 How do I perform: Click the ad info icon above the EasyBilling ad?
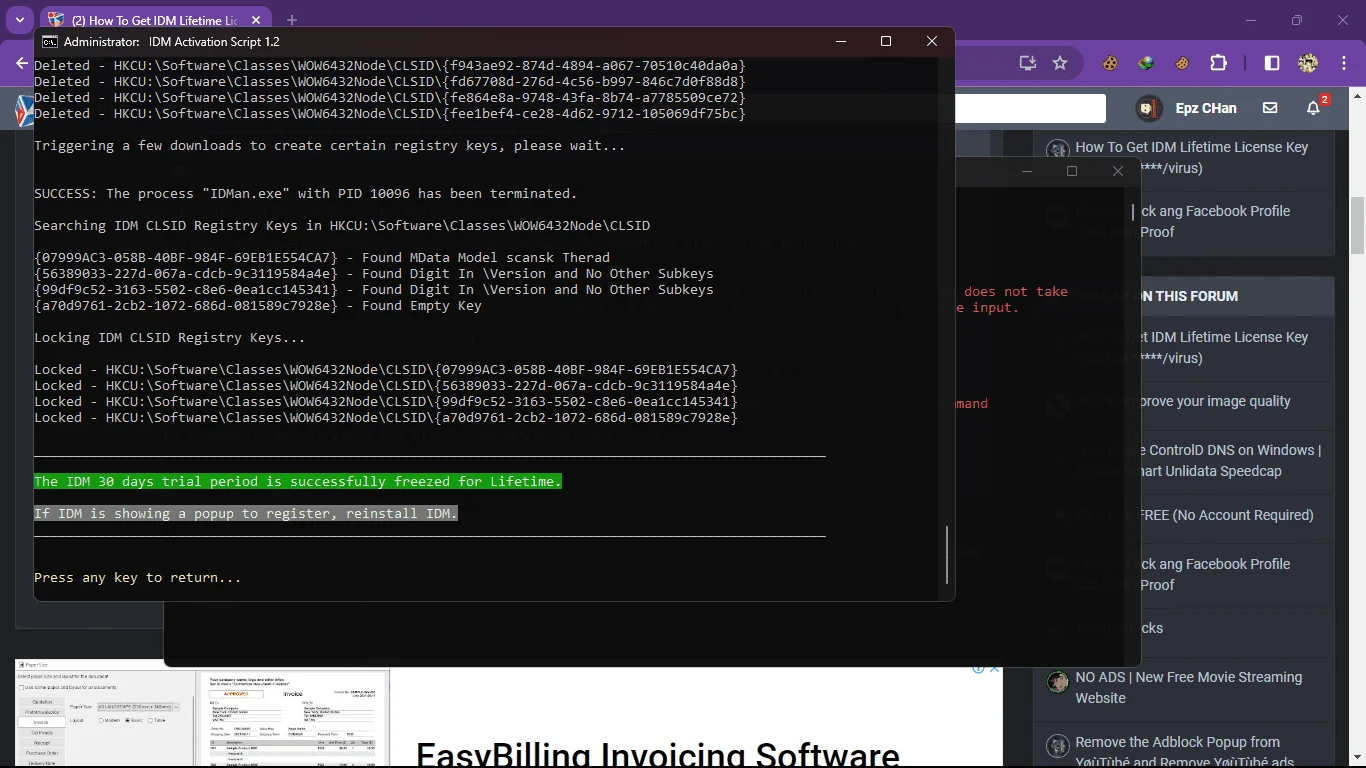coord(979,669)
